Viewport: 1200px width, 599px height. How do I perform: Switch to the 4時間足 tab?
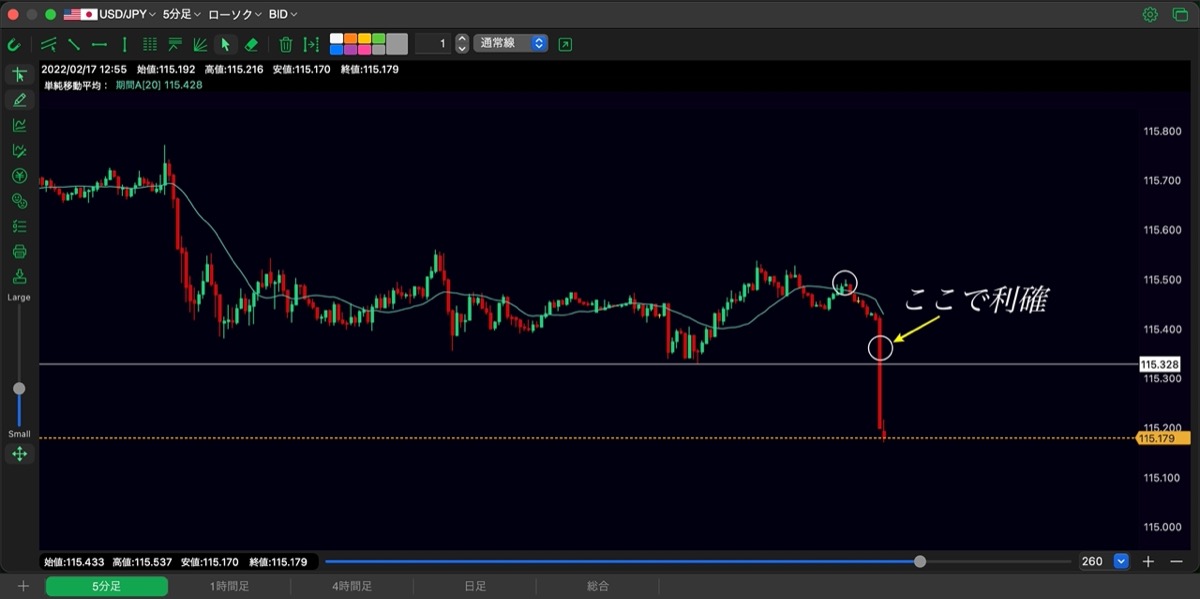click(x=352, y=587)
